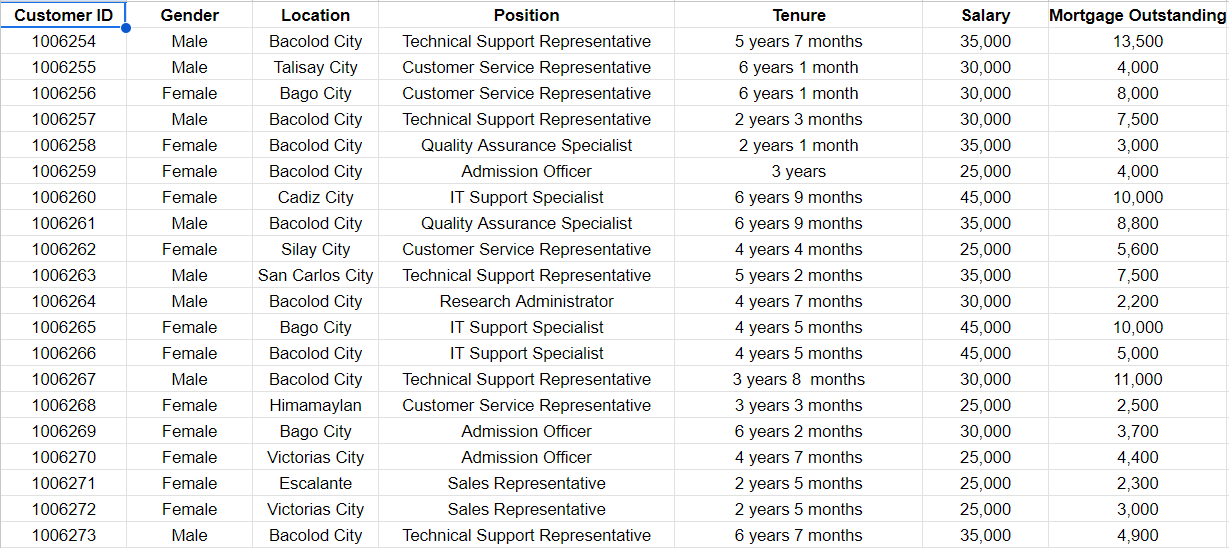Screen dimensions: 1229x548
Task: Click the Talisay City location cell
Action: [315, 67]
